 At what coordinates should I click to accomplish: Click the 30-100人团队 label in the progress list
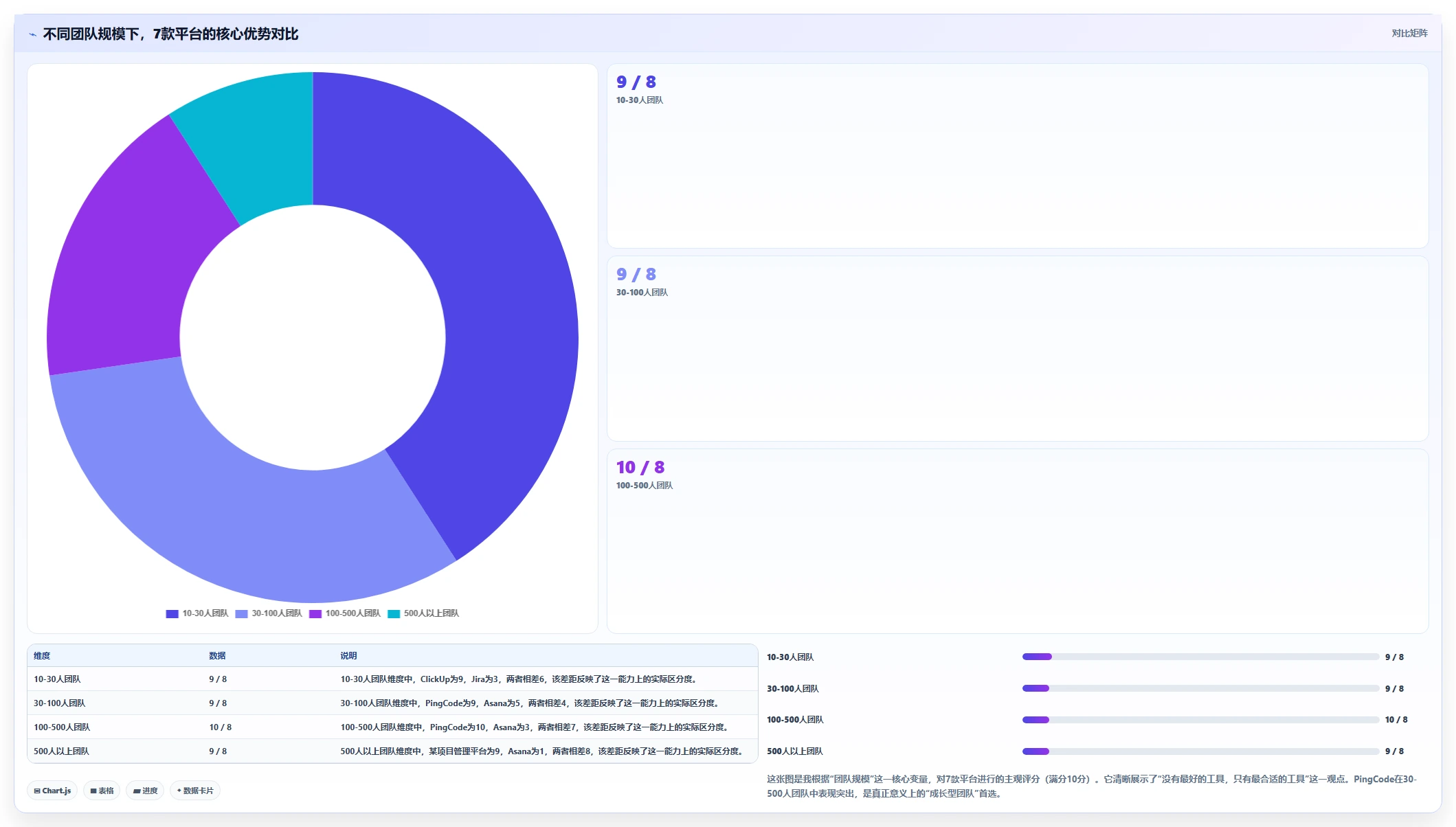(x=792, y=689)
